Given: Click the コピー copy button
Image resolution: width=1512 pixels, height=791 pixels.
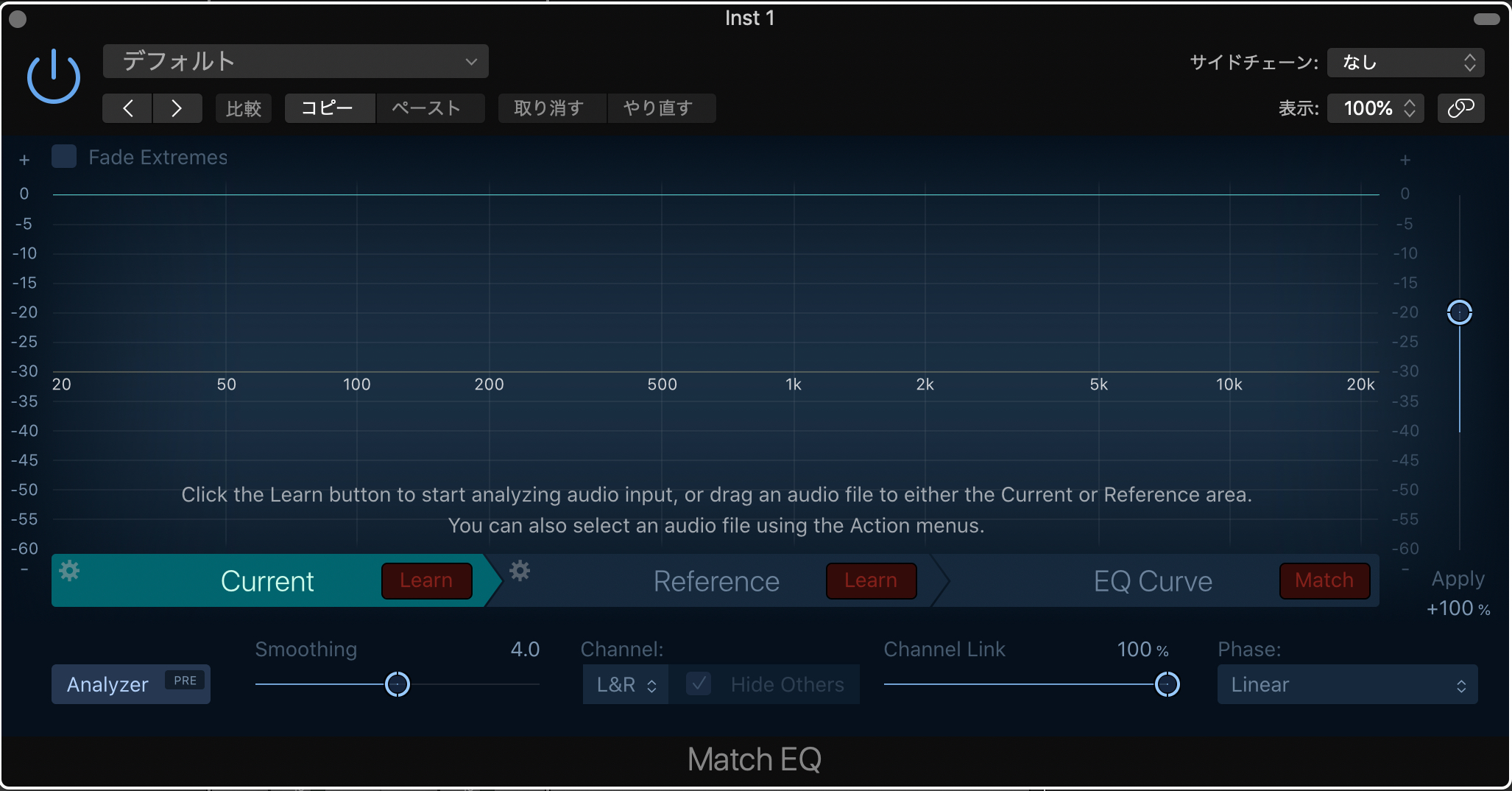Looking at the screenshot, I should tap(330, 108).
